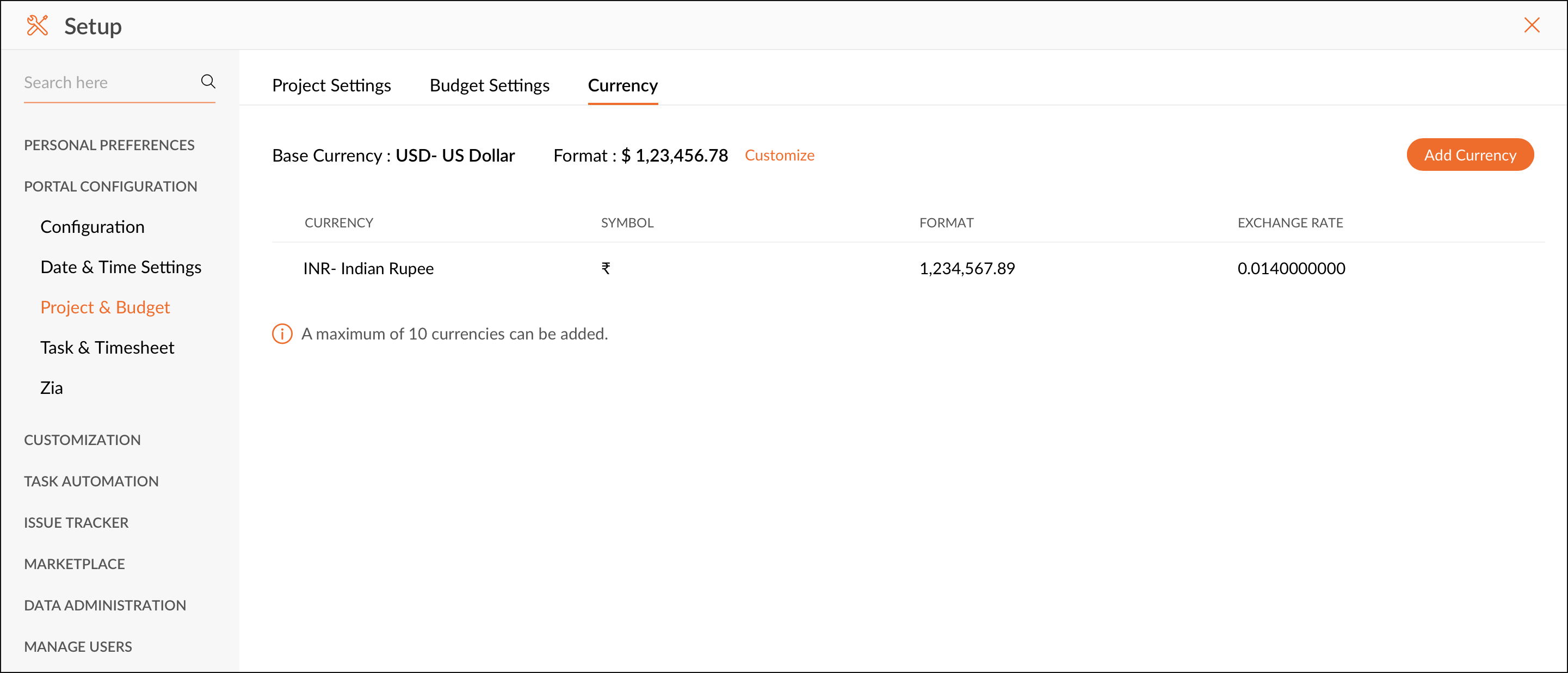This screenshot has height=673, width=1568.
Task: Click the maximum of 10 currencies message
Action: [454, 334]
